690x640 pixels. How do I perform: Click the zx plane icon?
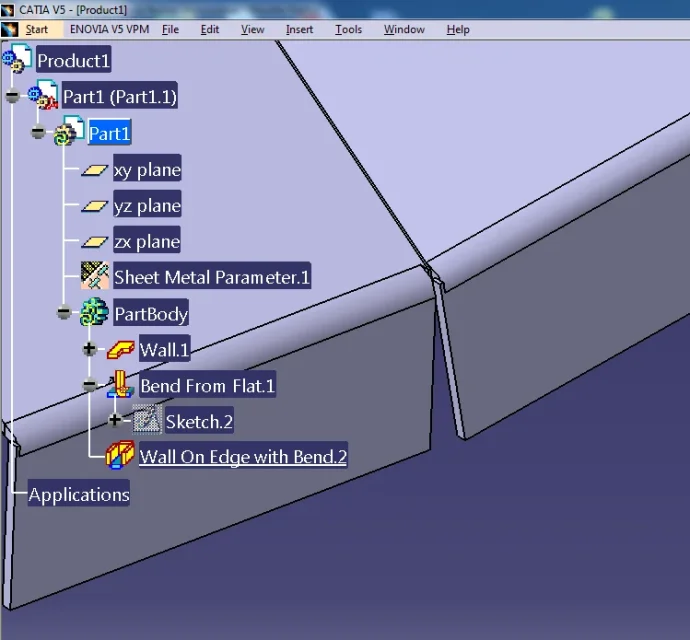pyautogui.click(x=95, y=242)
